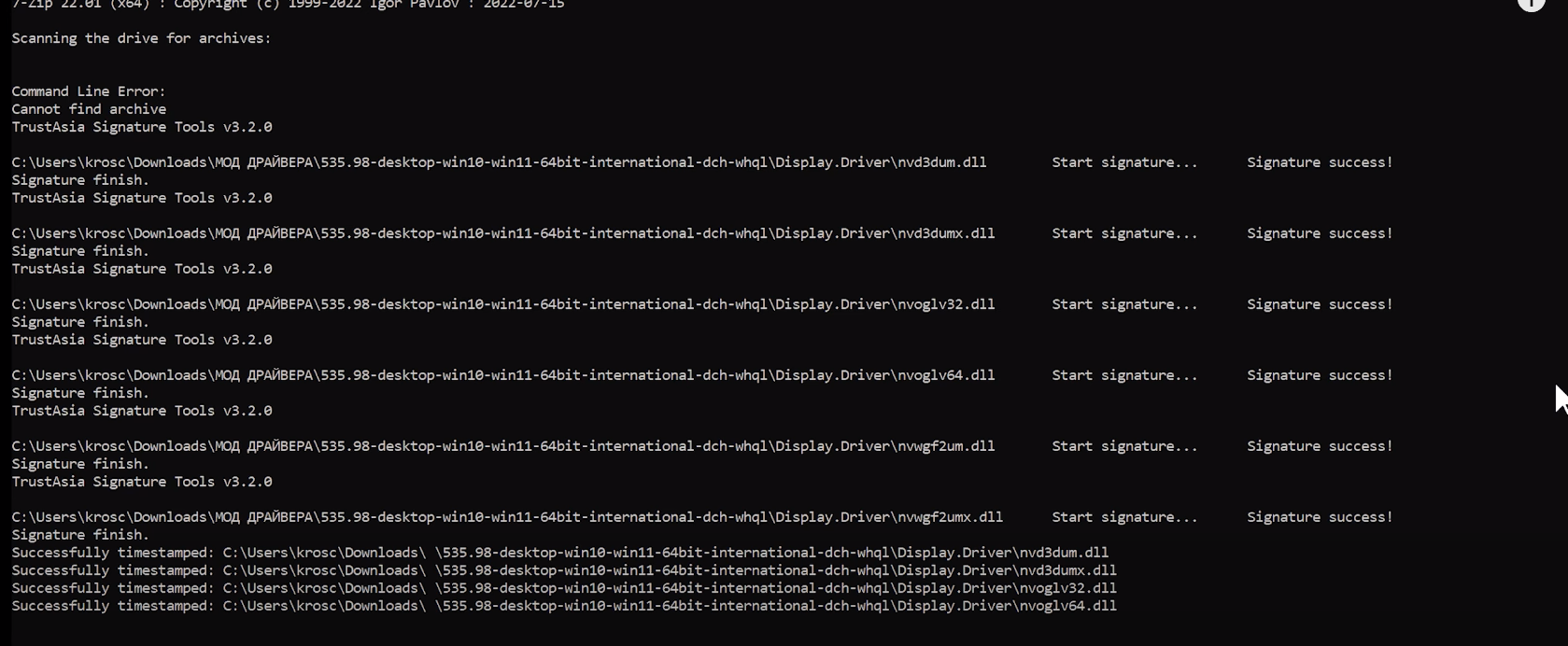Click the signing path ending in nvd3dumx.dll
This screenshot has height=646, width=1568.
coord(503,233)
